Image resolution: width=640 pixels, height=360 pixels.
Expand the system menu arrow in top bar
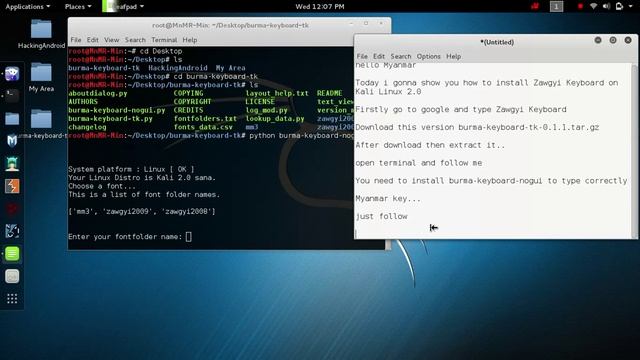click(631, 7)
